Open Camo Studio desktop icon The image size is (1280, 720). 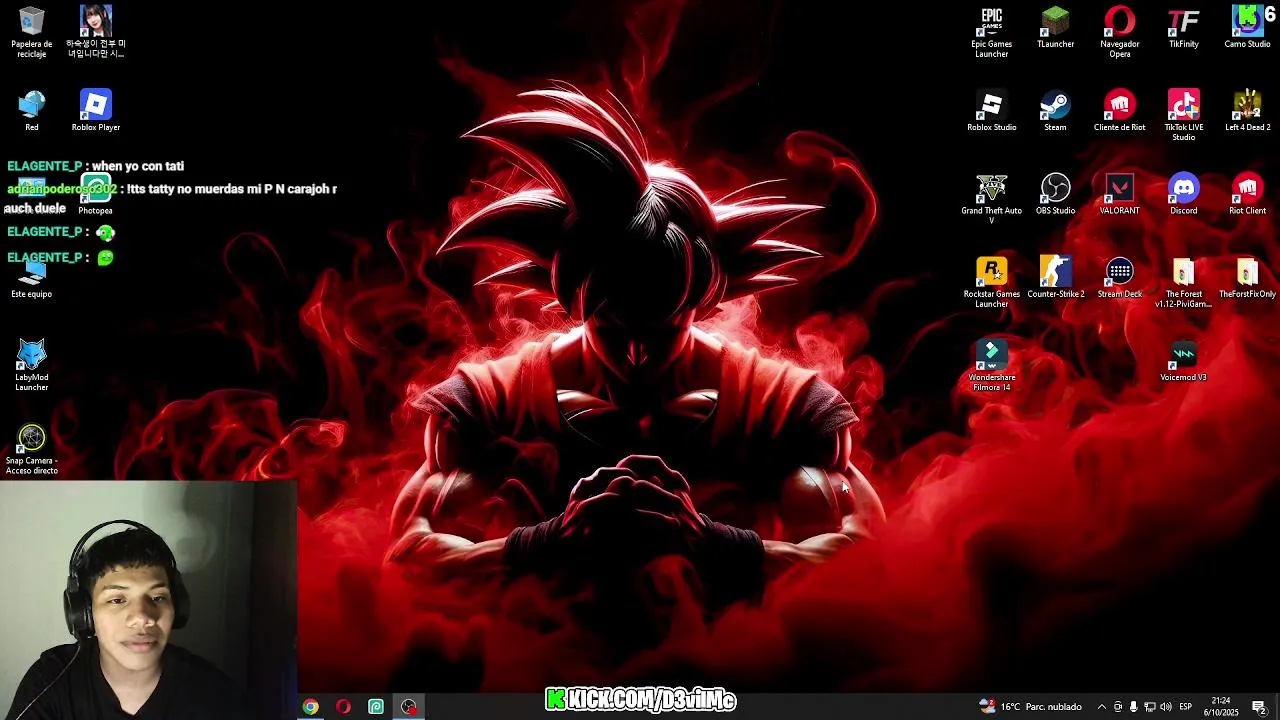[1248, 27]
